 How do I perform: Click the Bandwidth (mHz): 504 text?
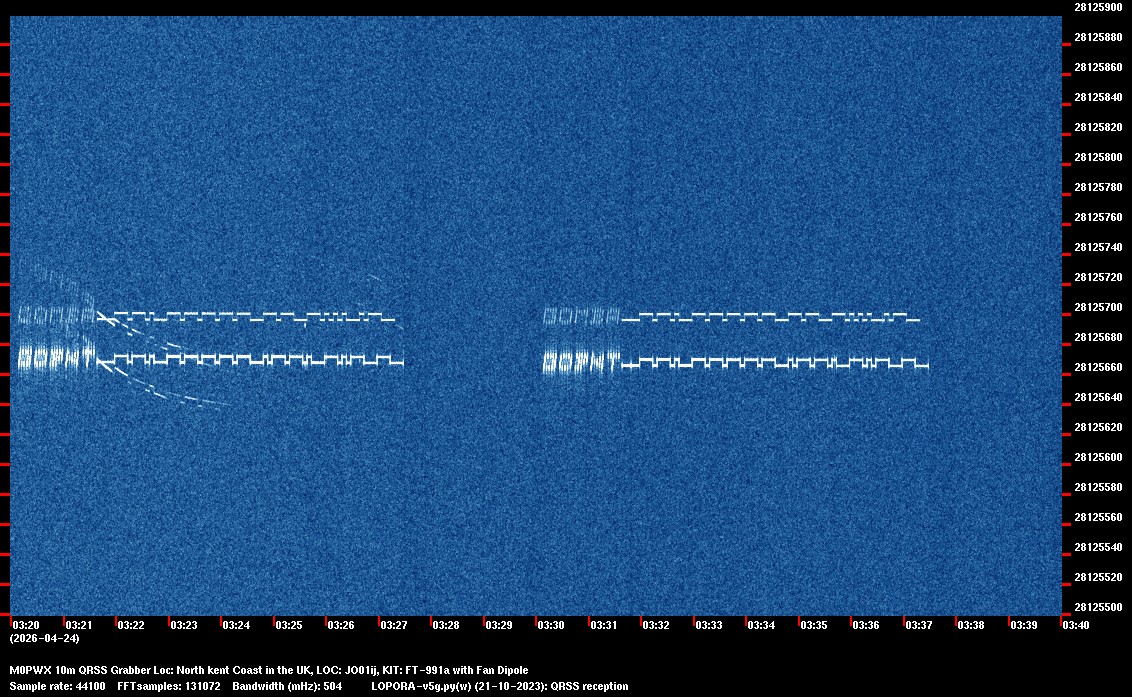287,686
